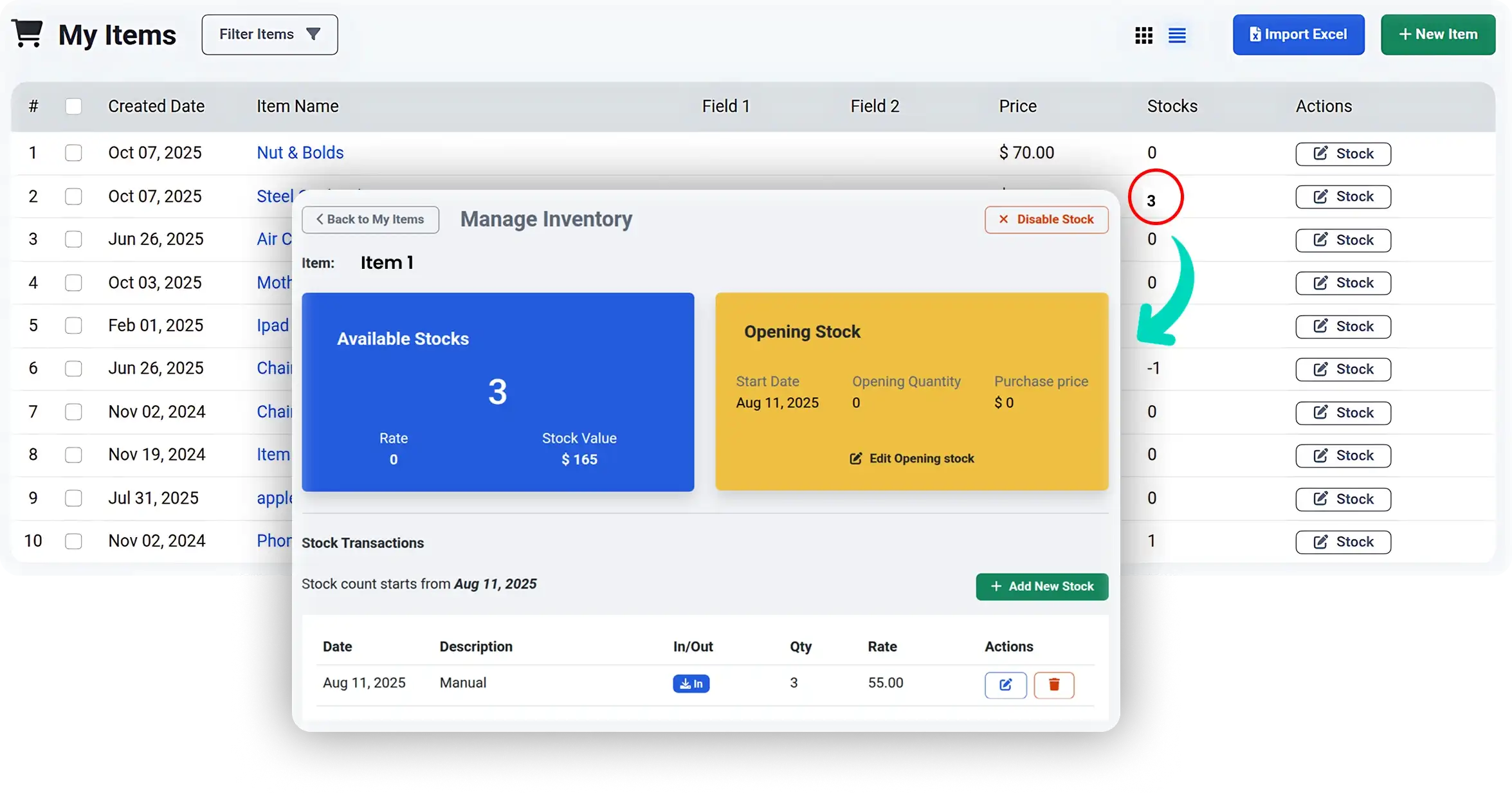
Task: Check the checkbox for row 1
Action: point(74,153)
